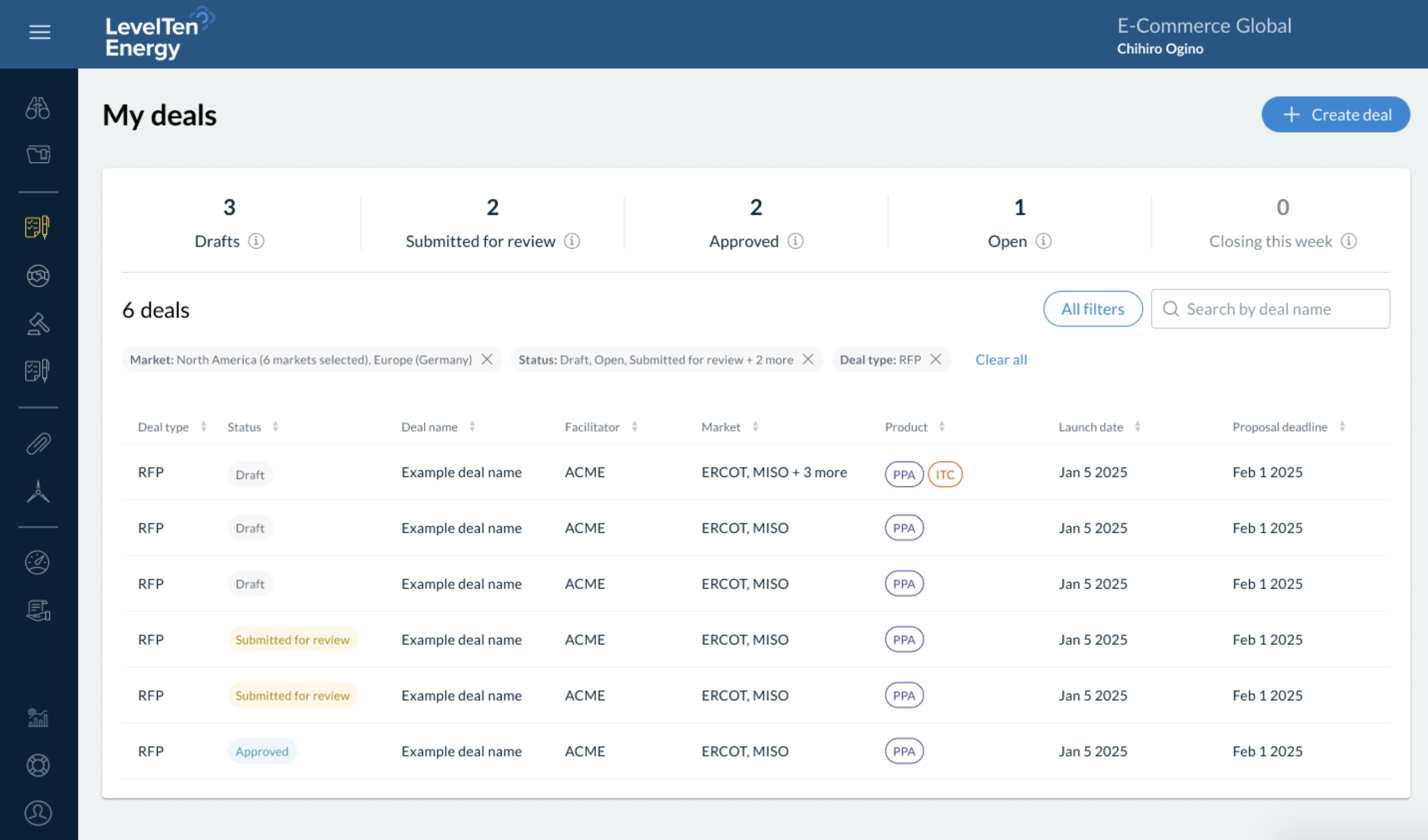Sort the table by Proposal deadline
Screen dimensions: 1428x840
(1341, 427)
